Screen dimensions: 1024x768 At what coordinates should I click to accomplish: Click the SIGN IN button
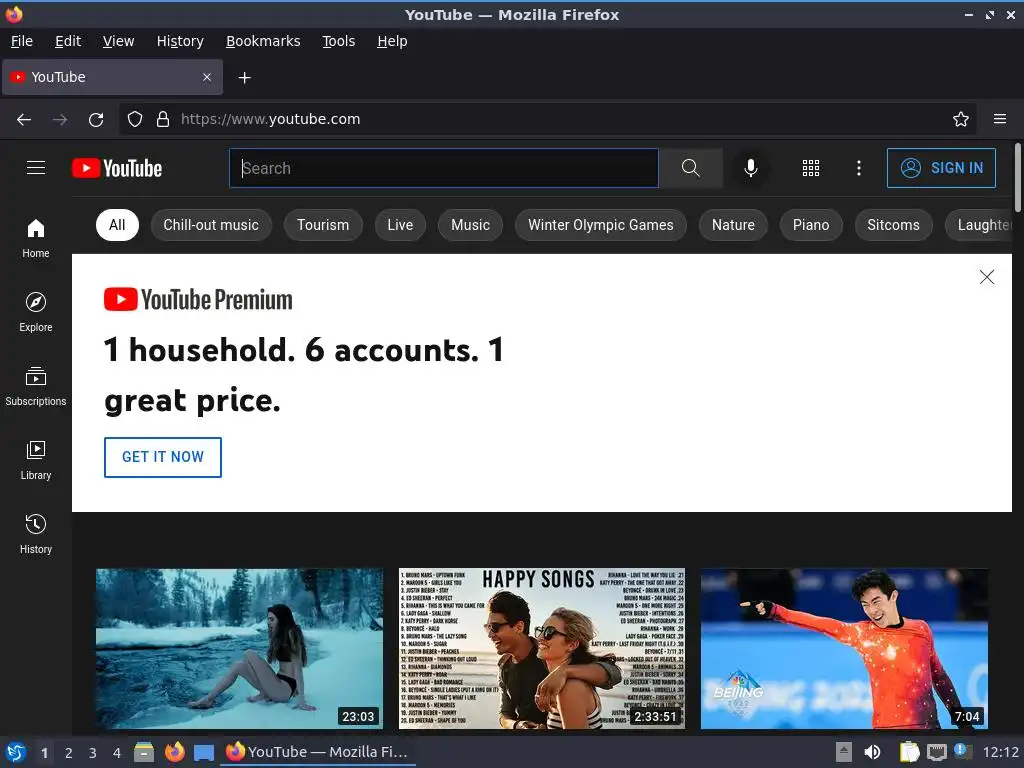tap(941, 168)
